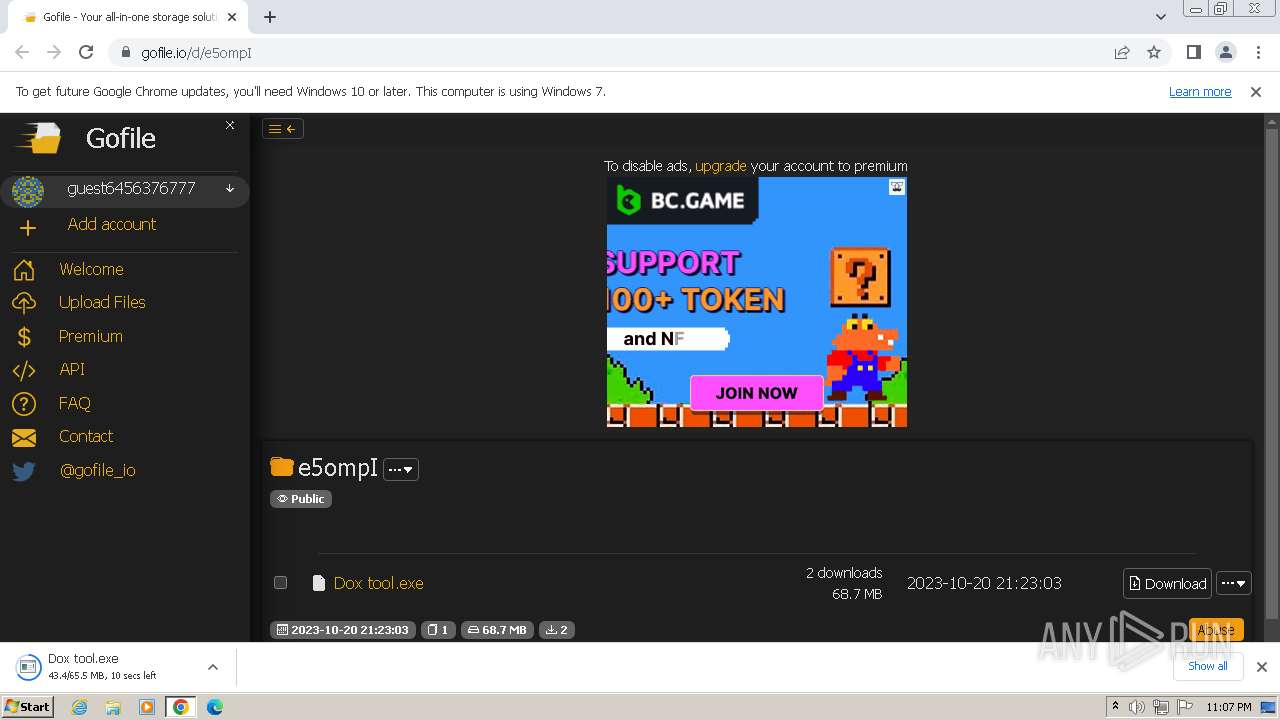The image size is (1280, 720).
Task: Click the FAQ question mark icon
Action: [x=24, y=404]
